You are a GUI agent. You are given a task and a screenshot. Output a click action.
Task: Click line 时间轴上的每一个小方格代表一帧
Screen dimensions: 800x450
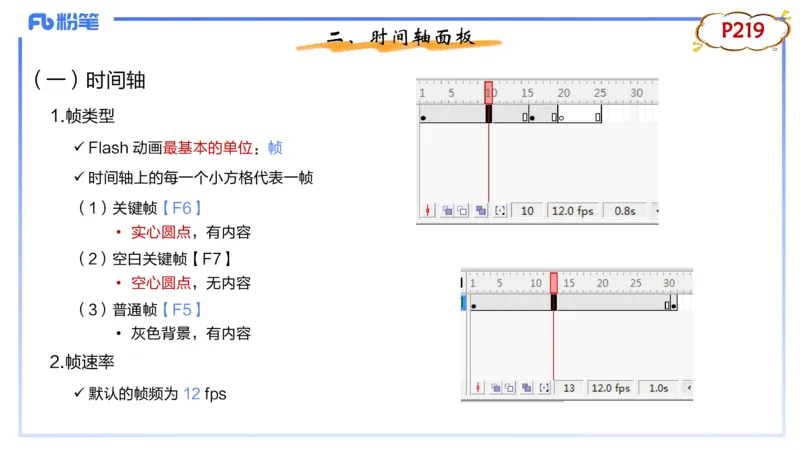(201, 178)
